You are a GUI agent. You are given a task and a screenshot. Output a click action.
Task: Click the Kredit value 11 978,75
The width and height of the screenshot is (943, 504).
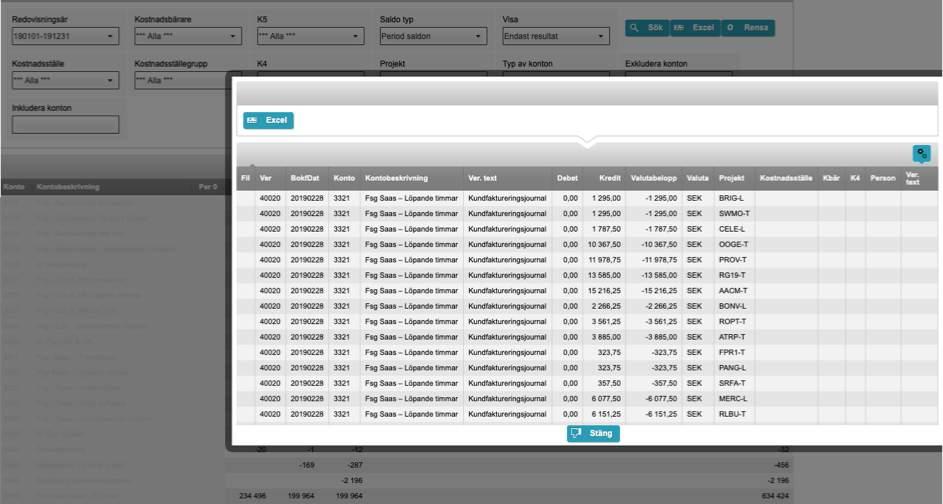tap(604, 260)
